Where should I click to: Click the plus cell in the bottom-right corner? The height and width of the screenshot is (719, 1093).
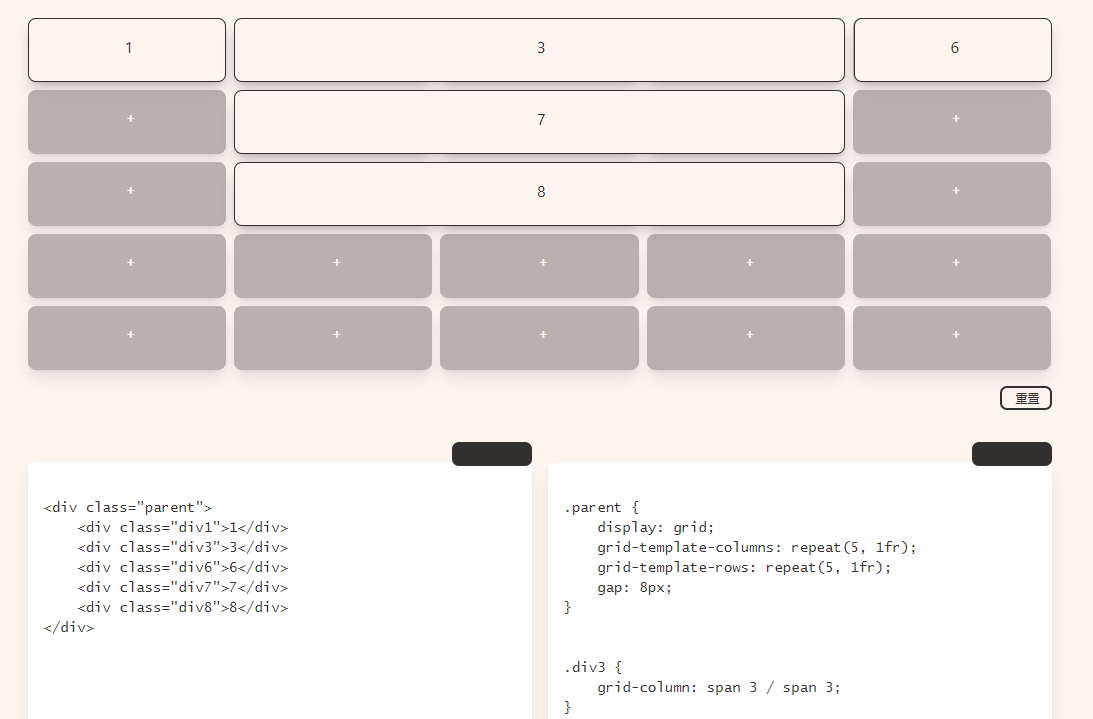click(x=951, y=337)
